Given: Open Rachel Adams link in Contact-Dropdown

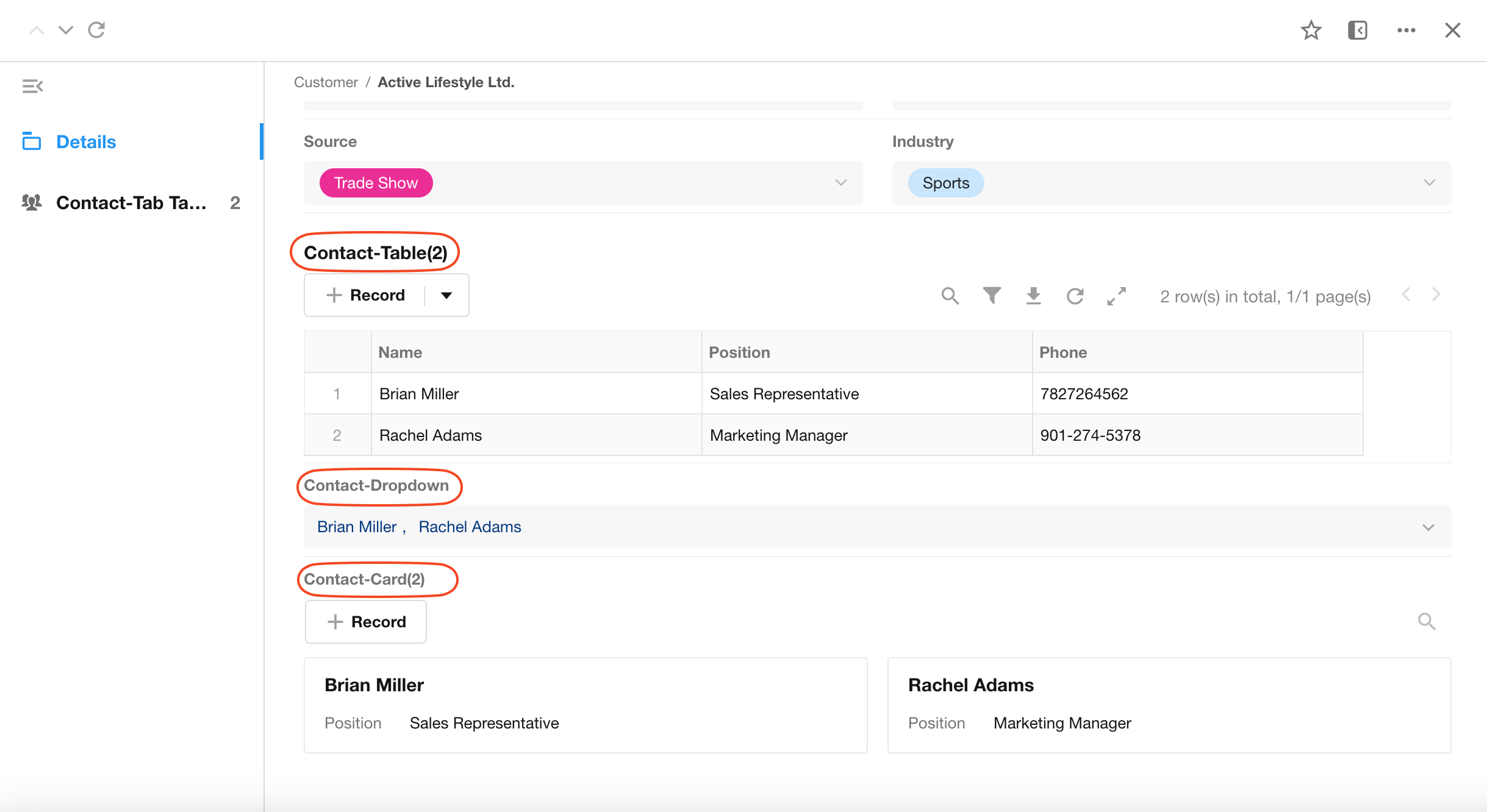Looking at the screenshot, I should coord(470,527).
